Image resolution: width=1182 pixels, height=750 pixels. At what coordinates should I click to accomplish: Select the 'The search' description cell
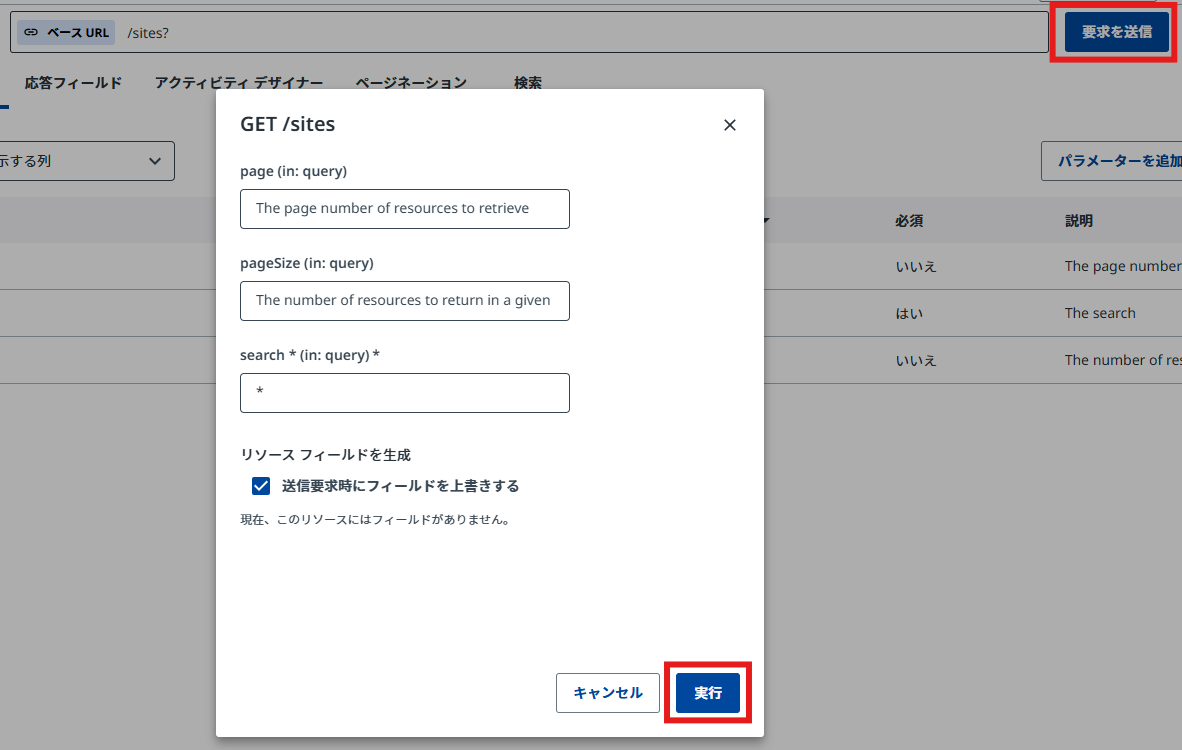(1100, 313)
